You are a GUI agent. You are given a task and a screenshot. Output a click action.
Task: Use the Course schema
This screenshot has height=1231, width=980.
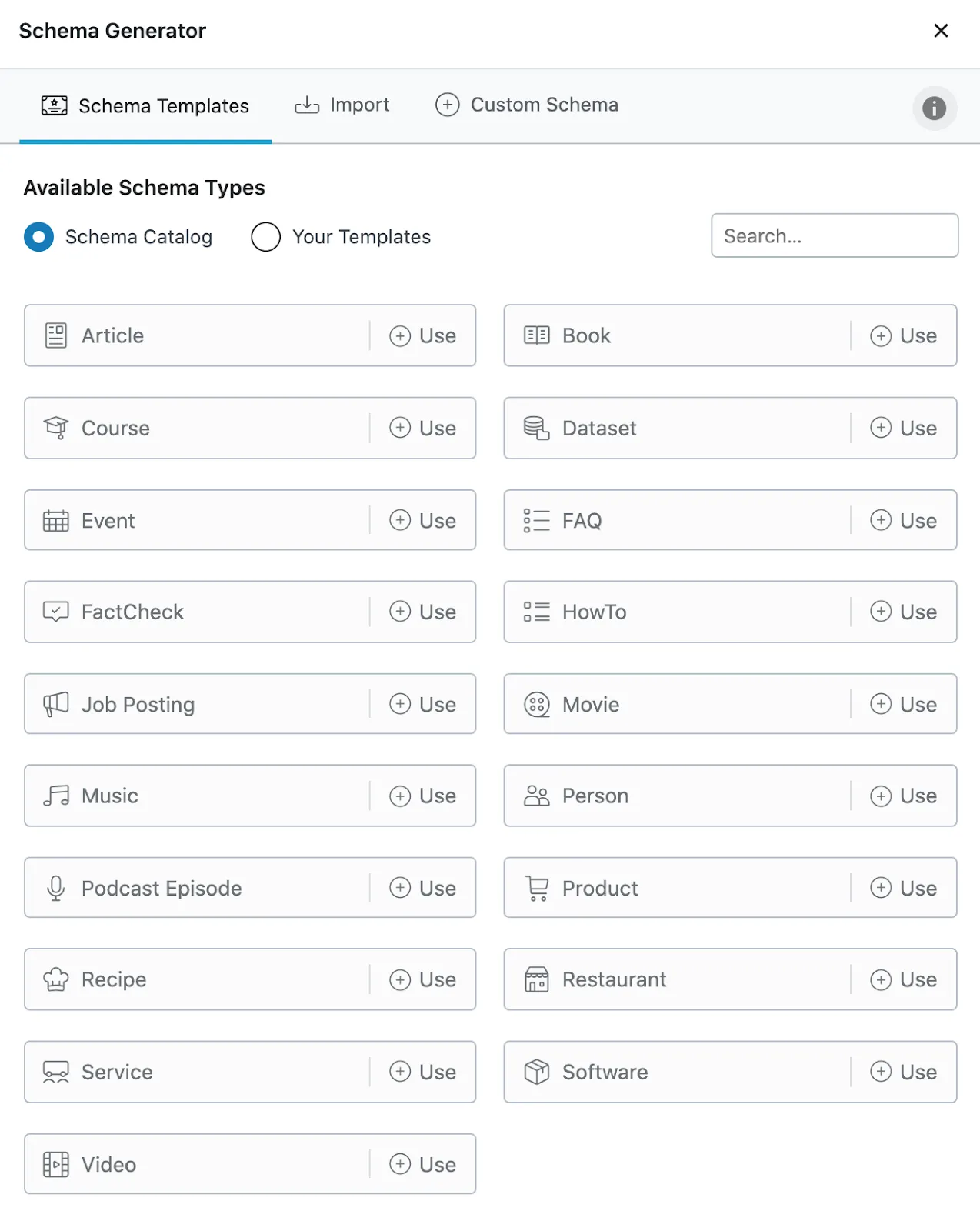pyautogui.click(x=422, y=428)
